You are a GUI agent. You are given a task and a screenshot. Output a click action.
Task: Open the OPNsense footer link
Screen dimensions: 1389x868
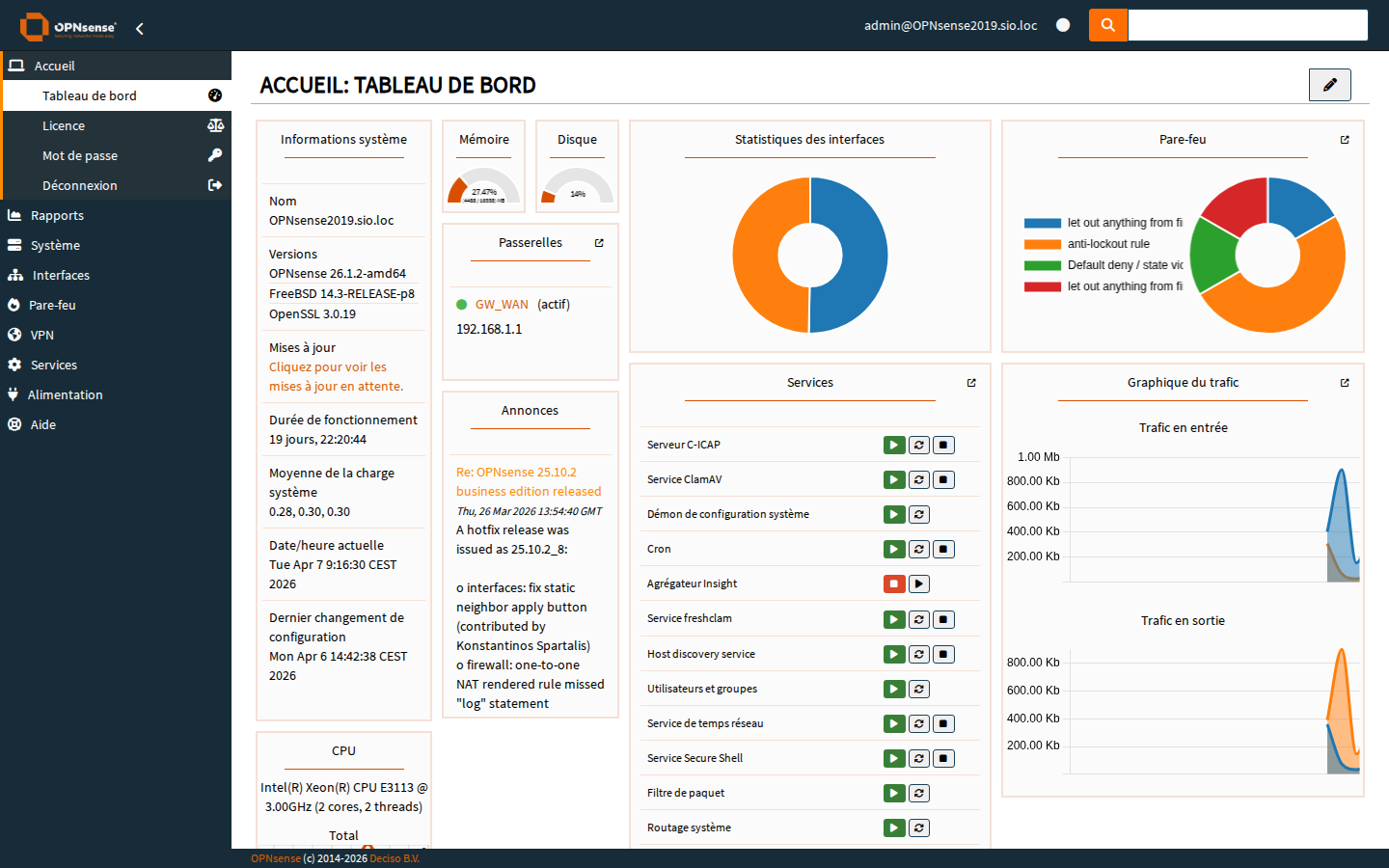click(276, 858)
